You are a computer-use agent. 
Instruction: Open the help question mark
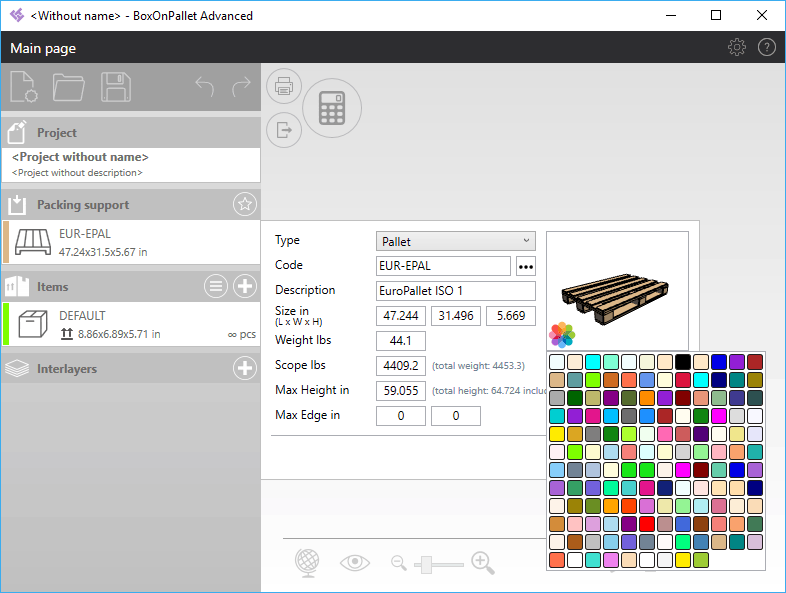(x=766, y=47)
